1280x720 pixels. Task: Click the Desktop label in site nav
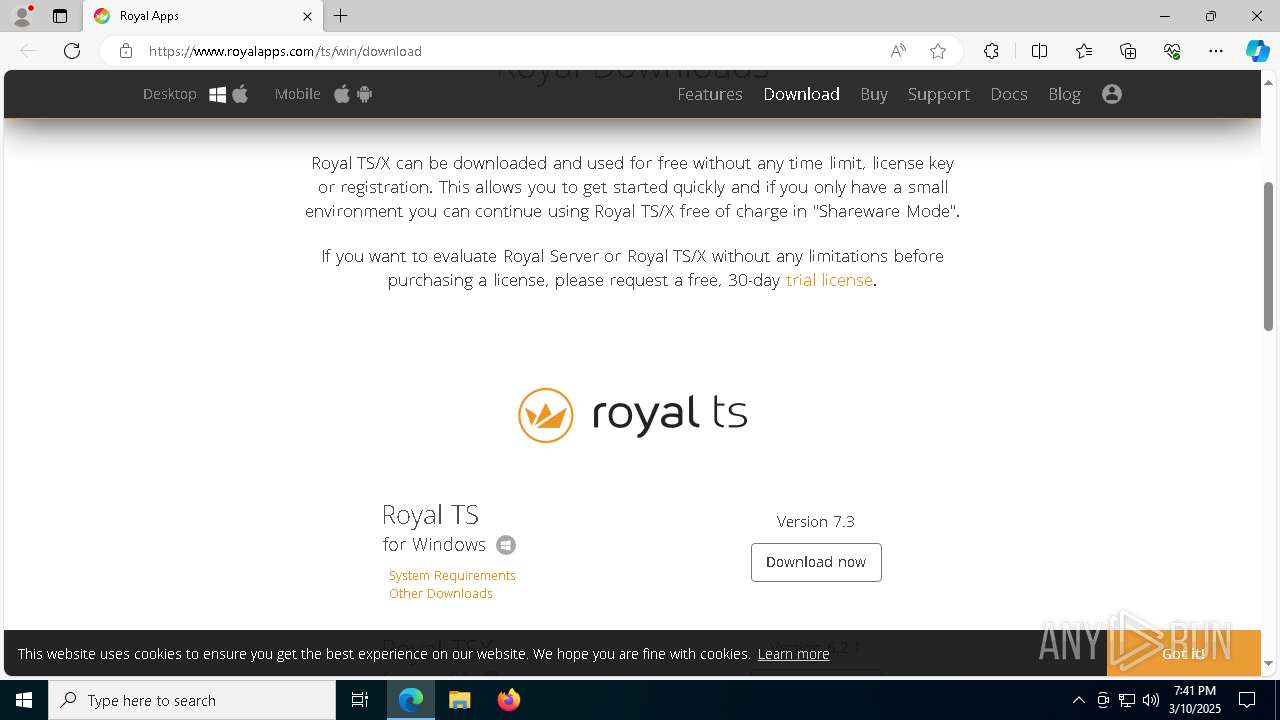pyautogui.click(x=170, y=94)
